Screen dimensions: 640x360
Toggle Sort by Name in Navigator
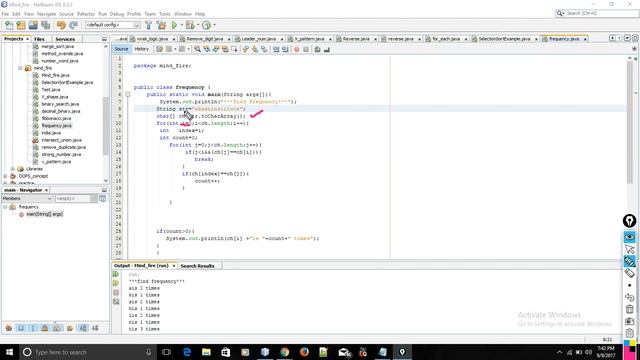coord(83,328)
